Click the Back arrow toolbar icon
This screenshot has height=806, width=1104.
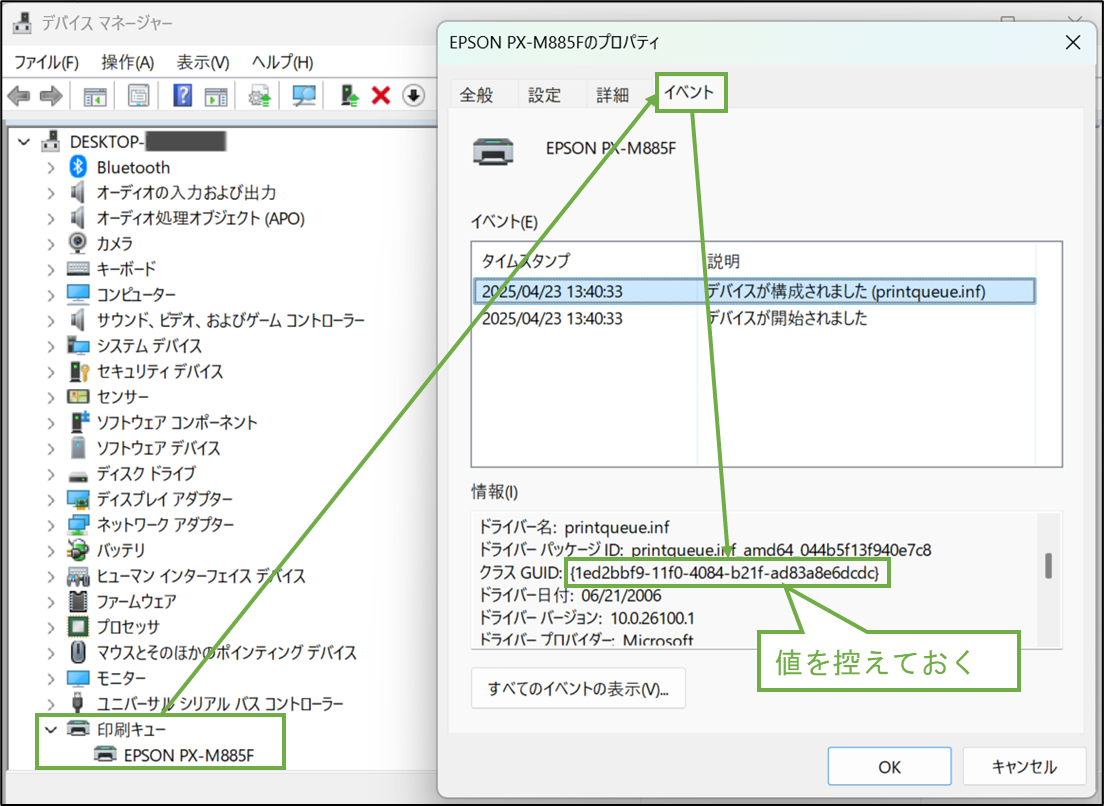point(18,96)
